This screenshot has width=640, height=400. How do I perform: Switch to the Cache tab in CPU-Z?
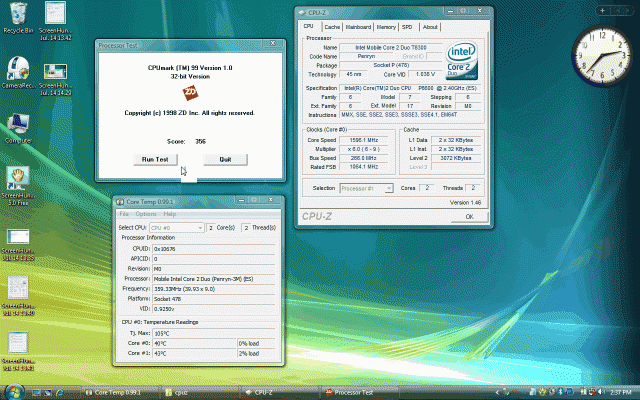[332, 27]
